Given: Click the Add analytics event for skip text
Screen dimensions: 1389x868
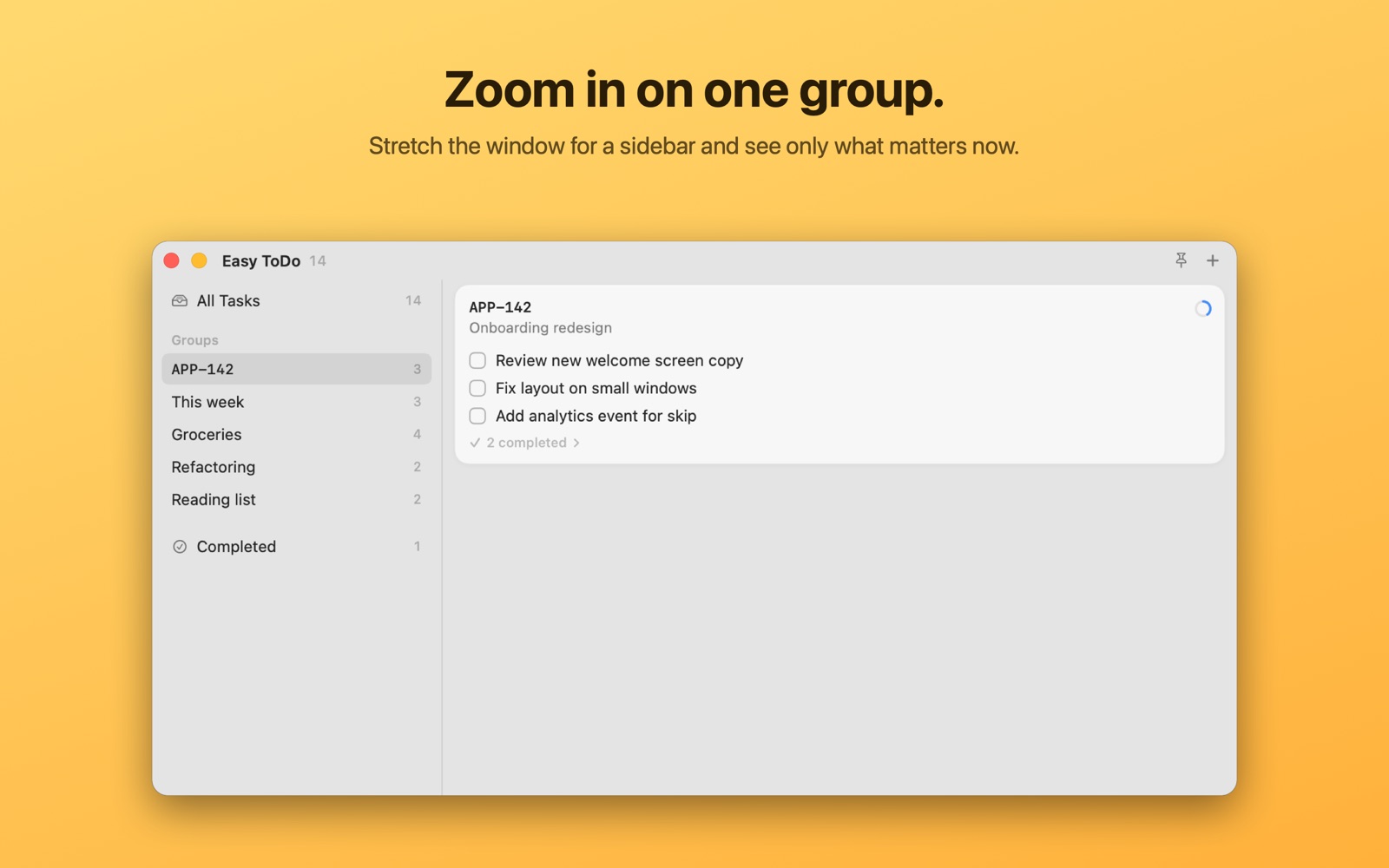Looking at the screenshot, I should (596, 416).
